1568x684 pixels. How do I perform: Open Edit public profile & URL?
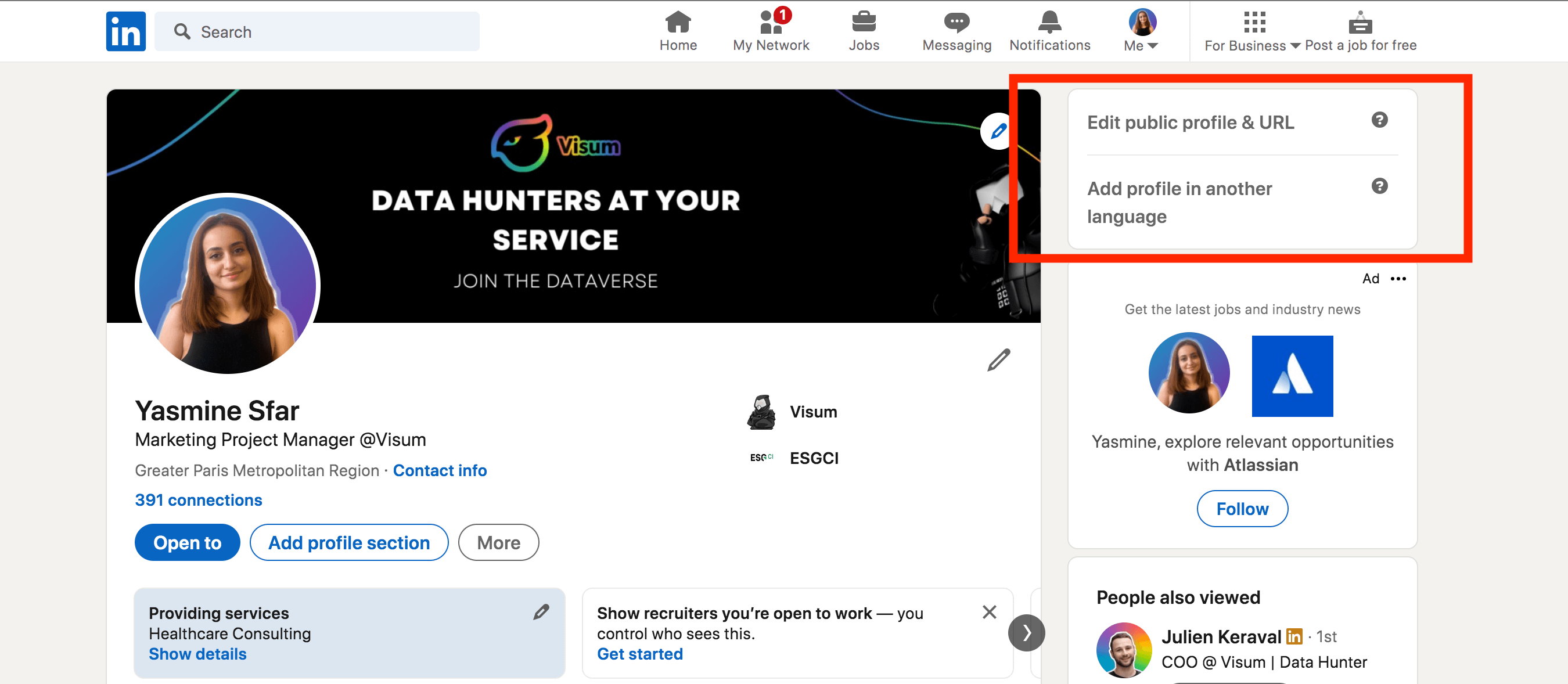coord(1190,123)
